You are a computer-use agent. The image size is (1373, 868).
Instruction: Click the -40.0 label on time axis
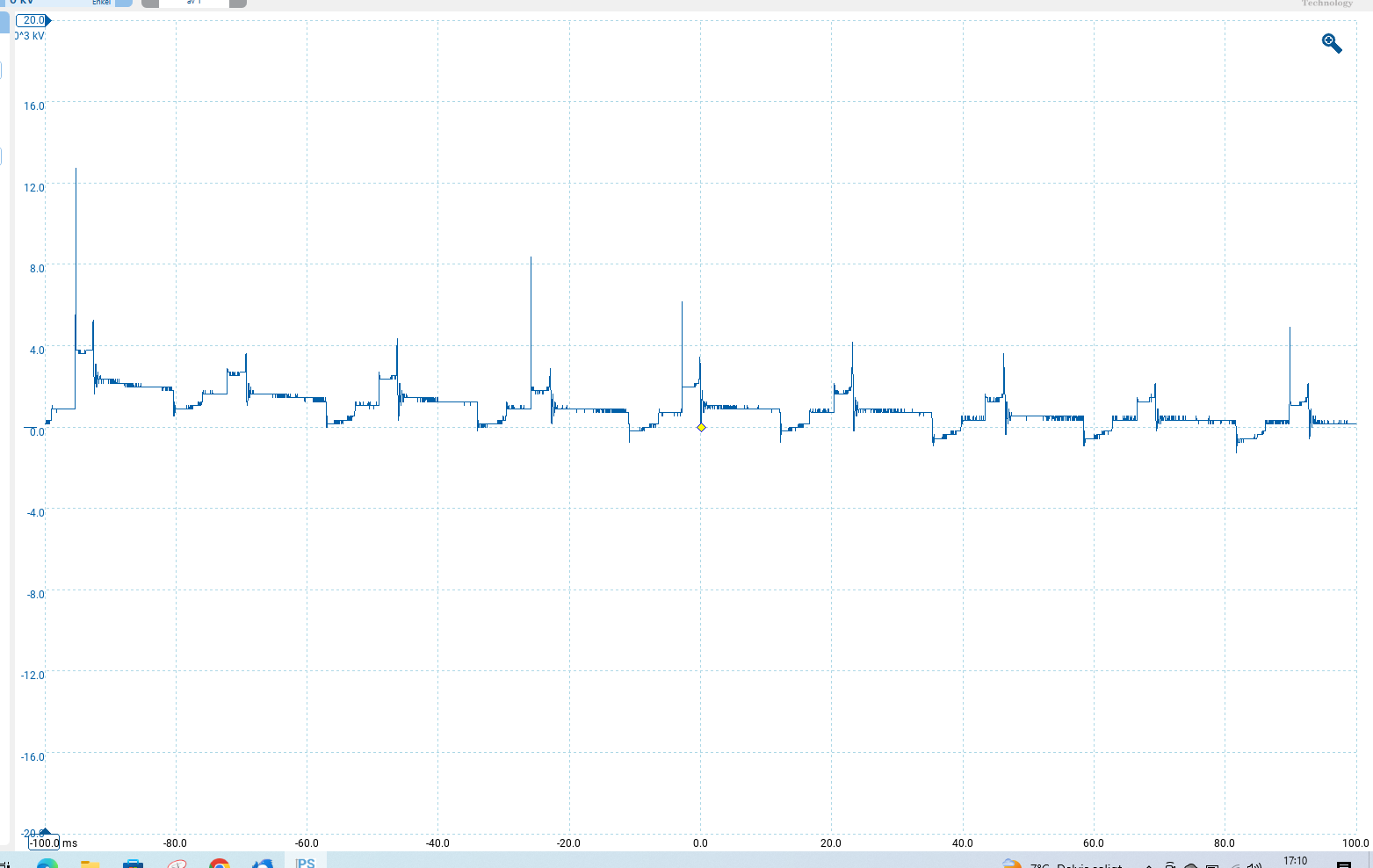(437, 843)
